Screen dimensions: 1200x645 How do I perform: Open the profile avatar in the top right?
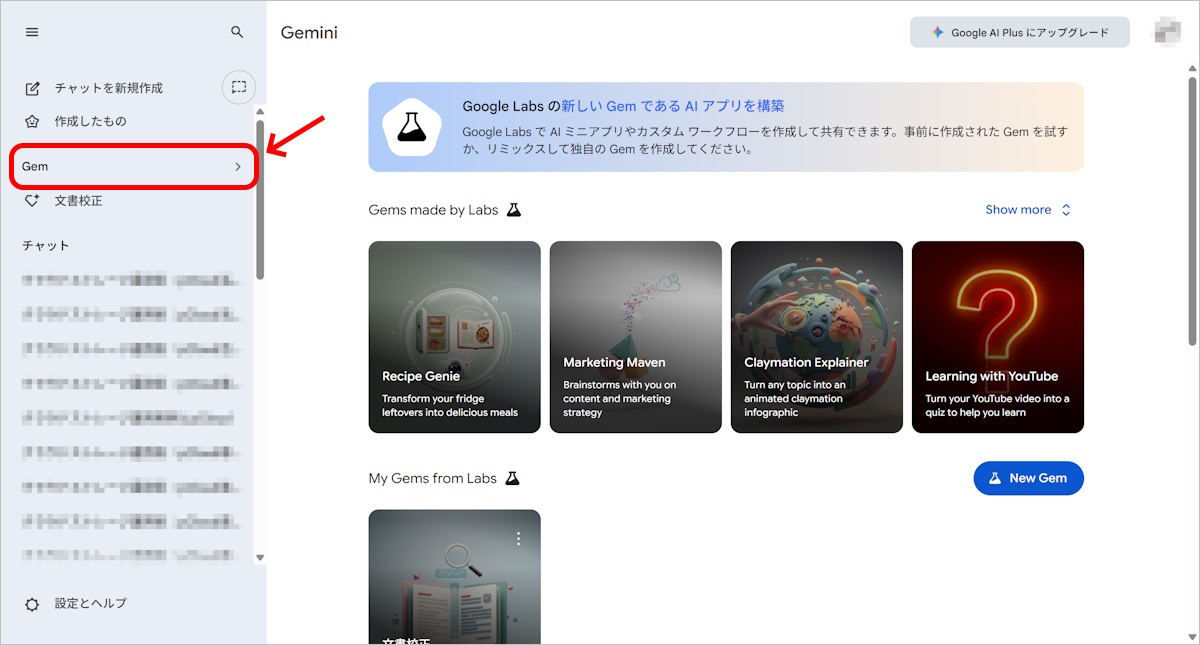coord(1167,31)
